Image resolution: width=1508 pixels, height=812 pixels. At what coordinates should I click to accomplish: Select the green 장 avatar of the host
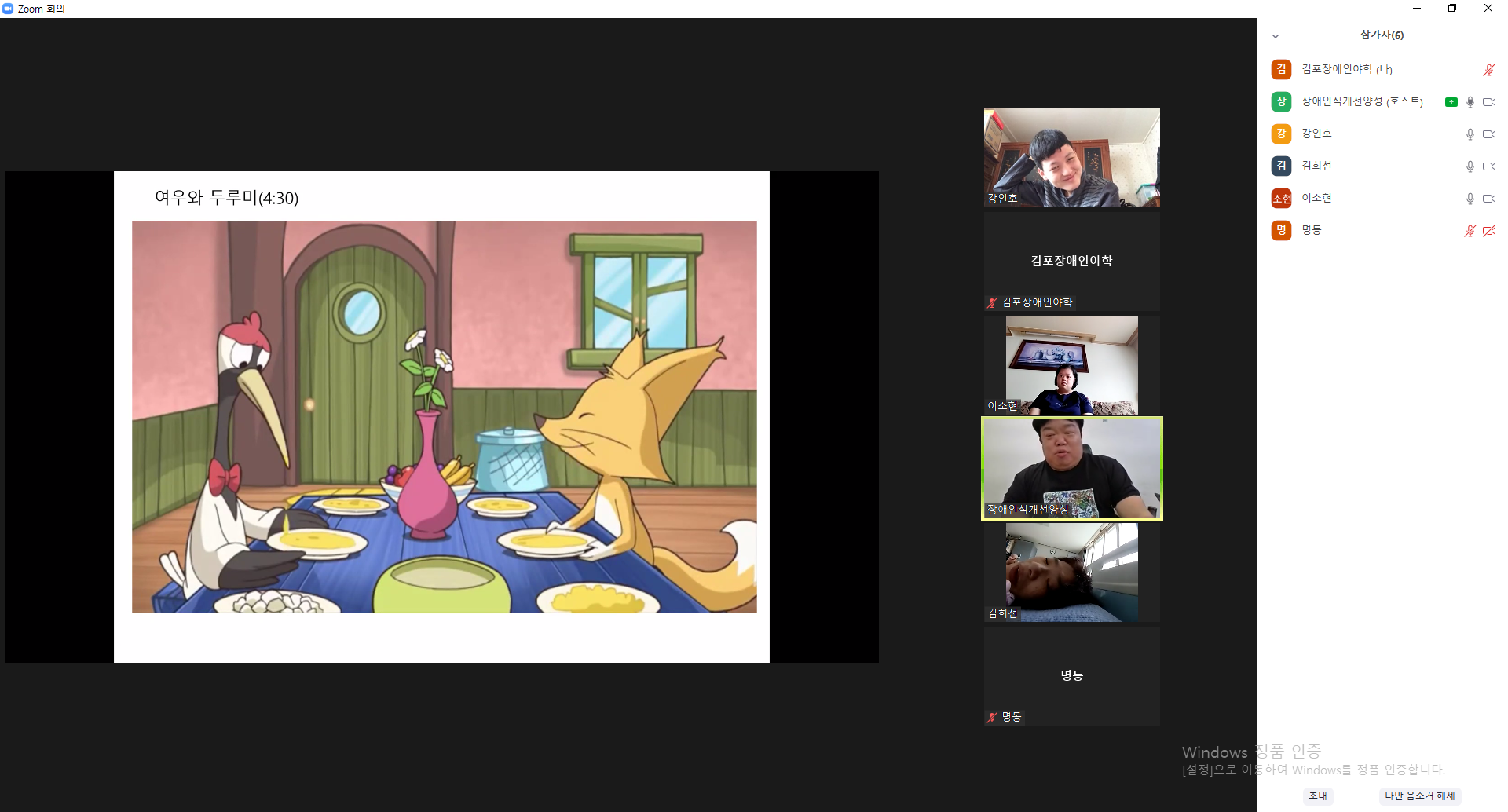[1281, 101]
